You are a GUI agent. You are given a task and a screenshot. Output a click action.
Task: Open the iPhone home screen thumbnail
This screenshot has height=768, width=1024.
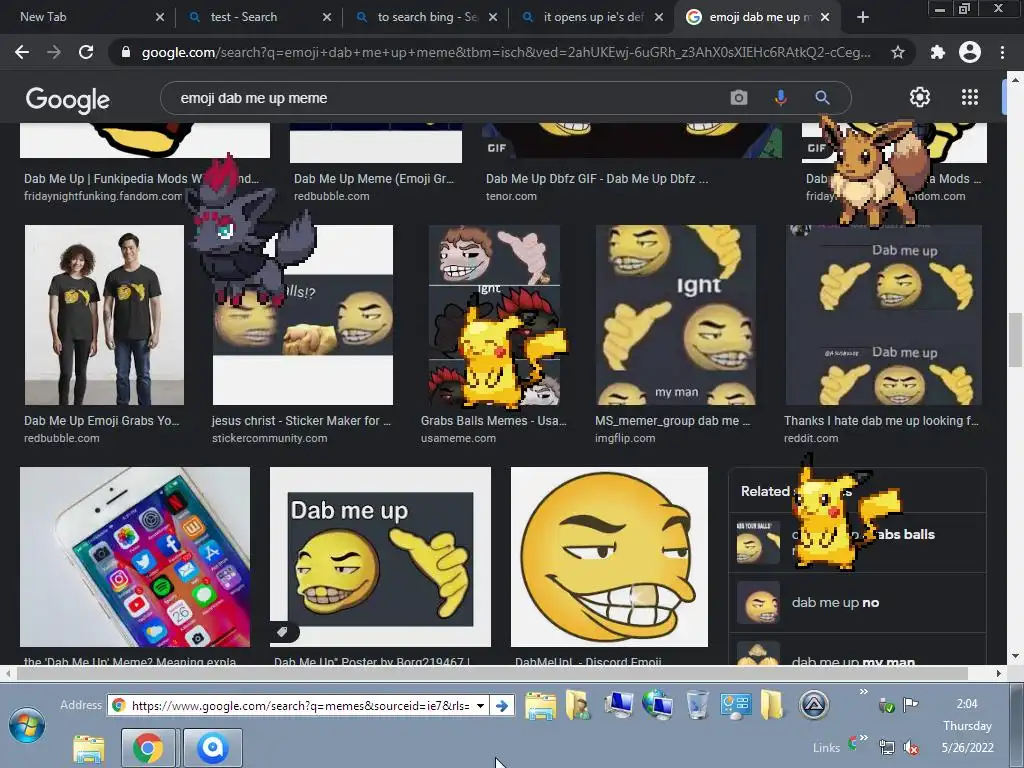click(x=135, y=556)
